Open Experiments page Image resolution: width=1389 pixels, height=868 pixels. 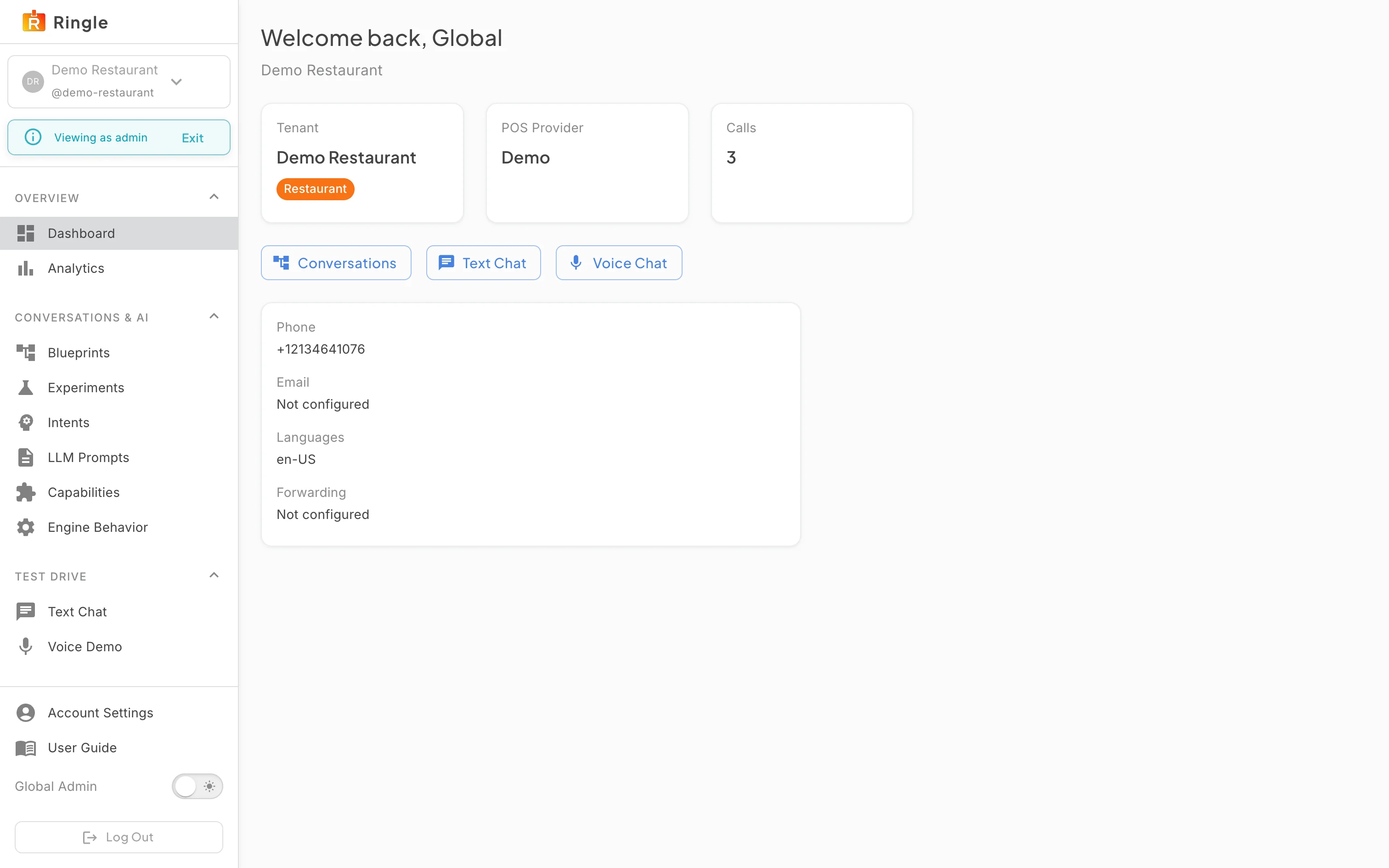[x=119, y=388]
